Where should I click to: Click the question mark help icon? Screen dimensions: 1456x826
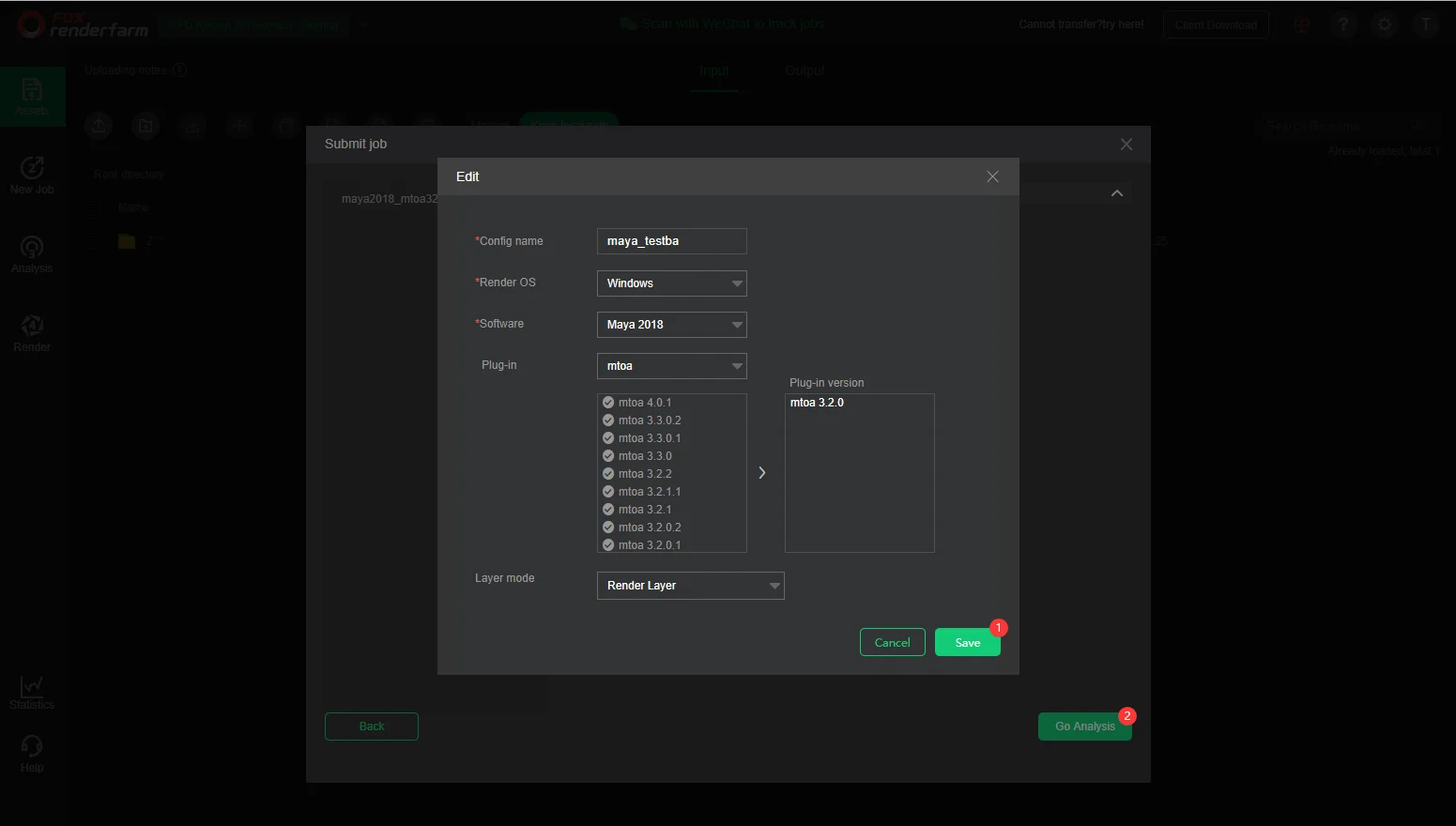point(1343,25)
